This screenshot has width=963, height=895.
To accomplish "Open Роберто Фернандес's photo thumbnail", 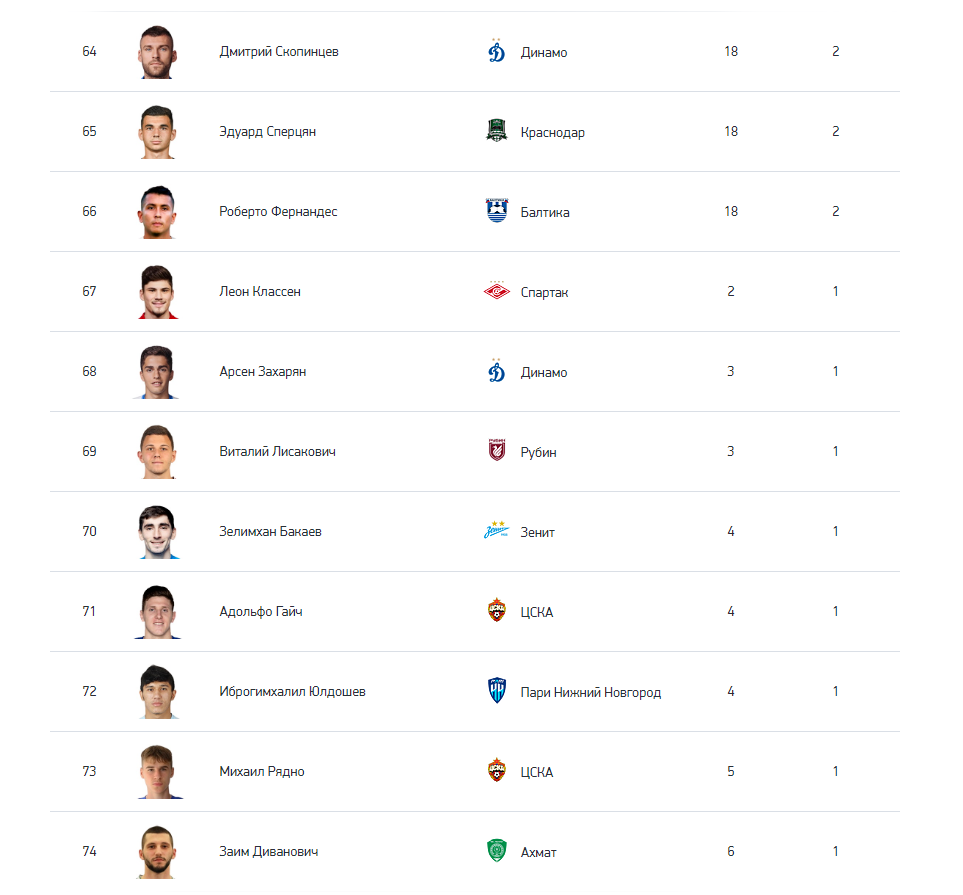I will [x=158, y=212].
